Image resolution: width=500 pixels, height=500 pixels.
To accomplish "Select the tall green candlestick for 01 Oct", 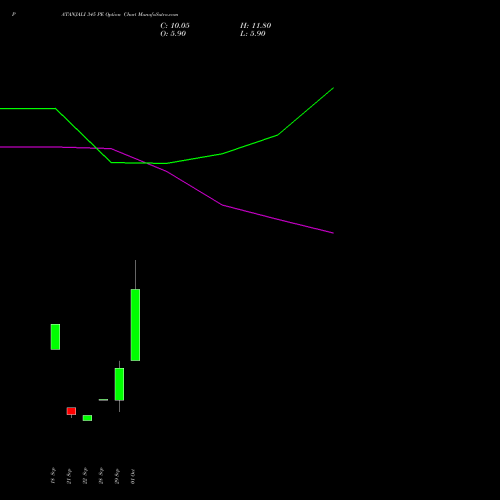I will pos(135,325).
